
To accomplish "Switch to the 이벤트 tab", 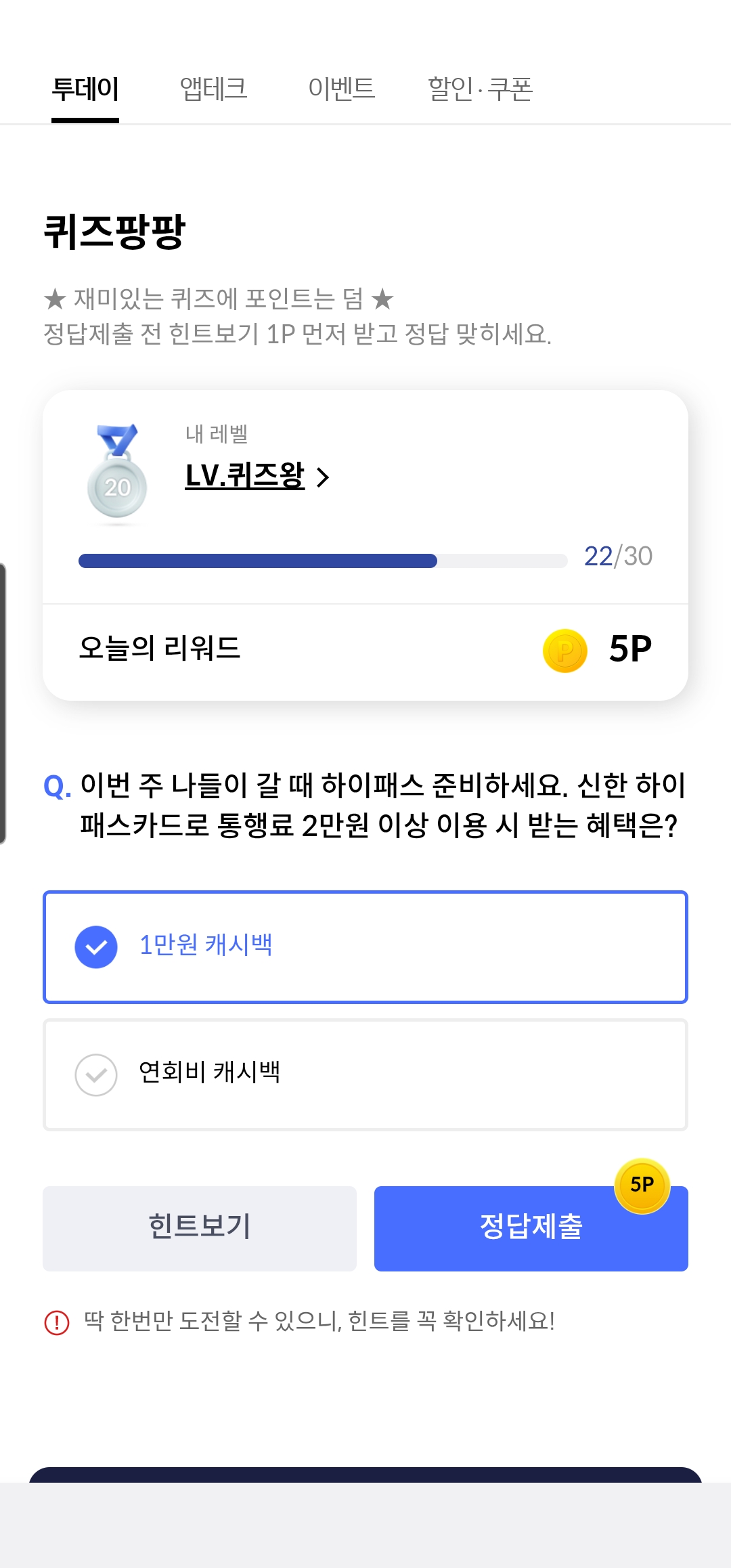I will [x=341, y=89].
